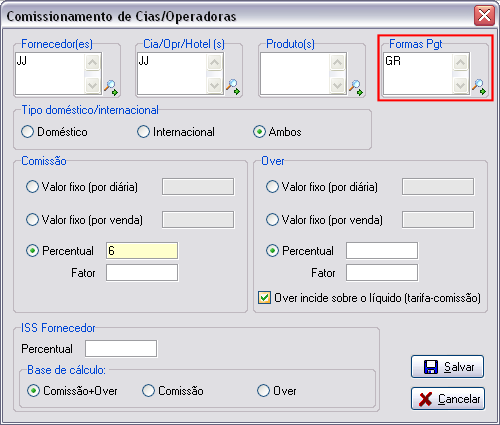Click the Cancelar button with red X
This screenshot has height=425, width=500.
(447, 399)
